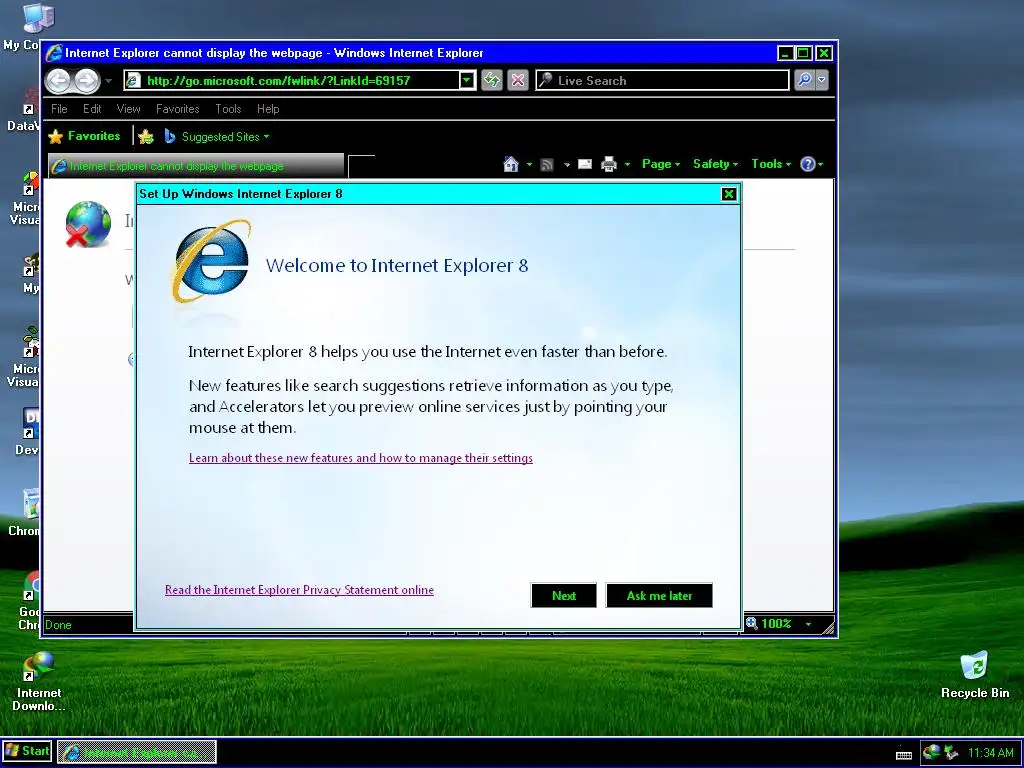Click the New Tab blank button
This screenshot has width=1024, height=768.
(361, 166)
